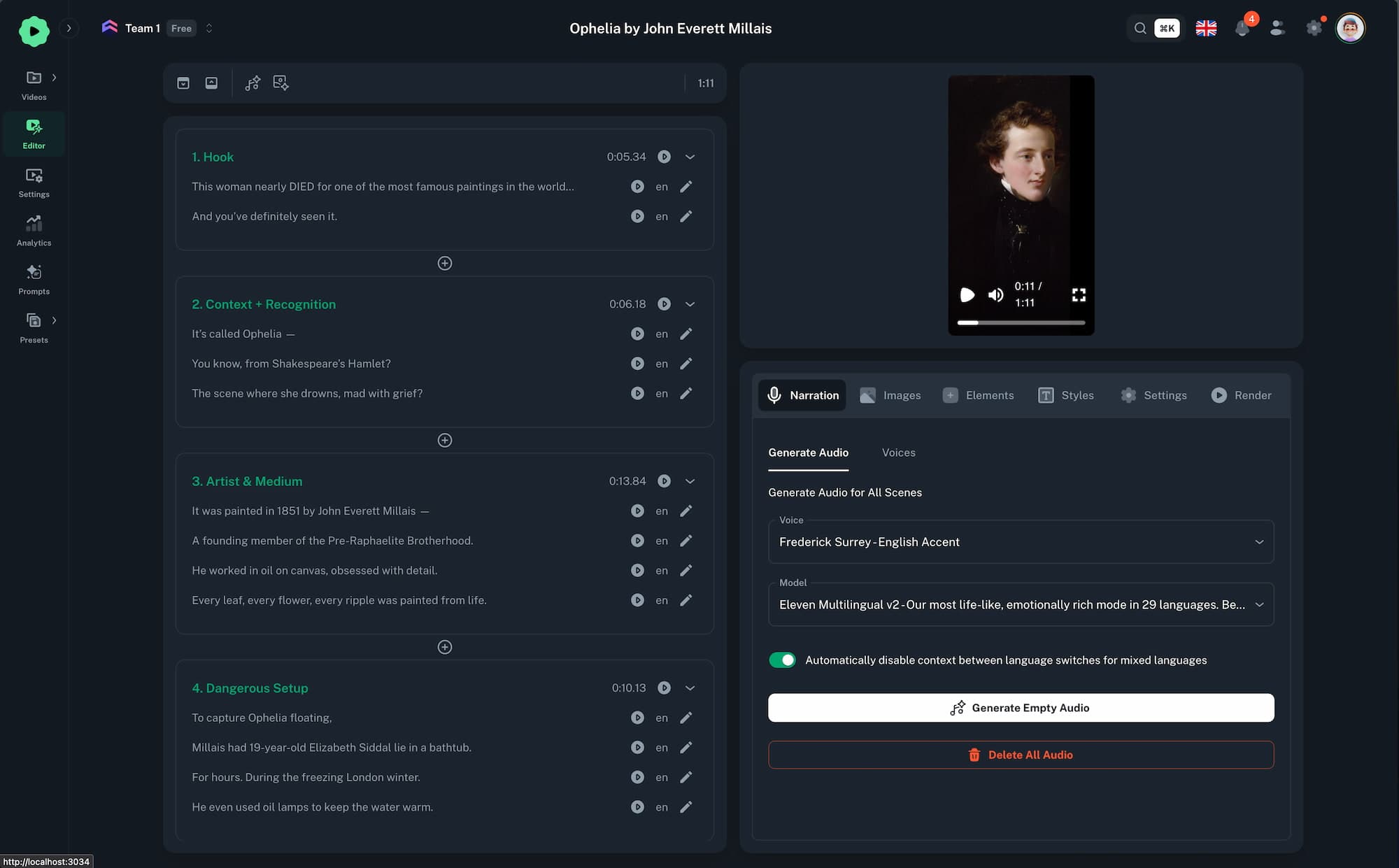Open the Voice selection dropdown
Viewport: 1399px width, 868px height.
[1021, 541]
